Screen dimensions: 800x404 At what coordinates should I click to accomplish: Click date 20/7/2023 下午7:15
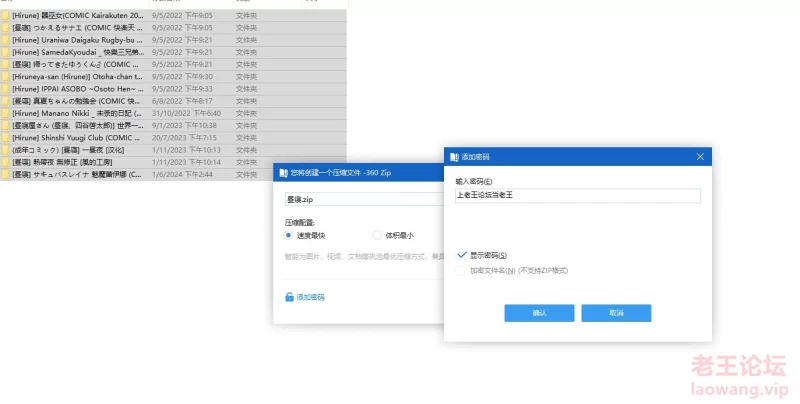pyautogui.click(x=184, y=138)
